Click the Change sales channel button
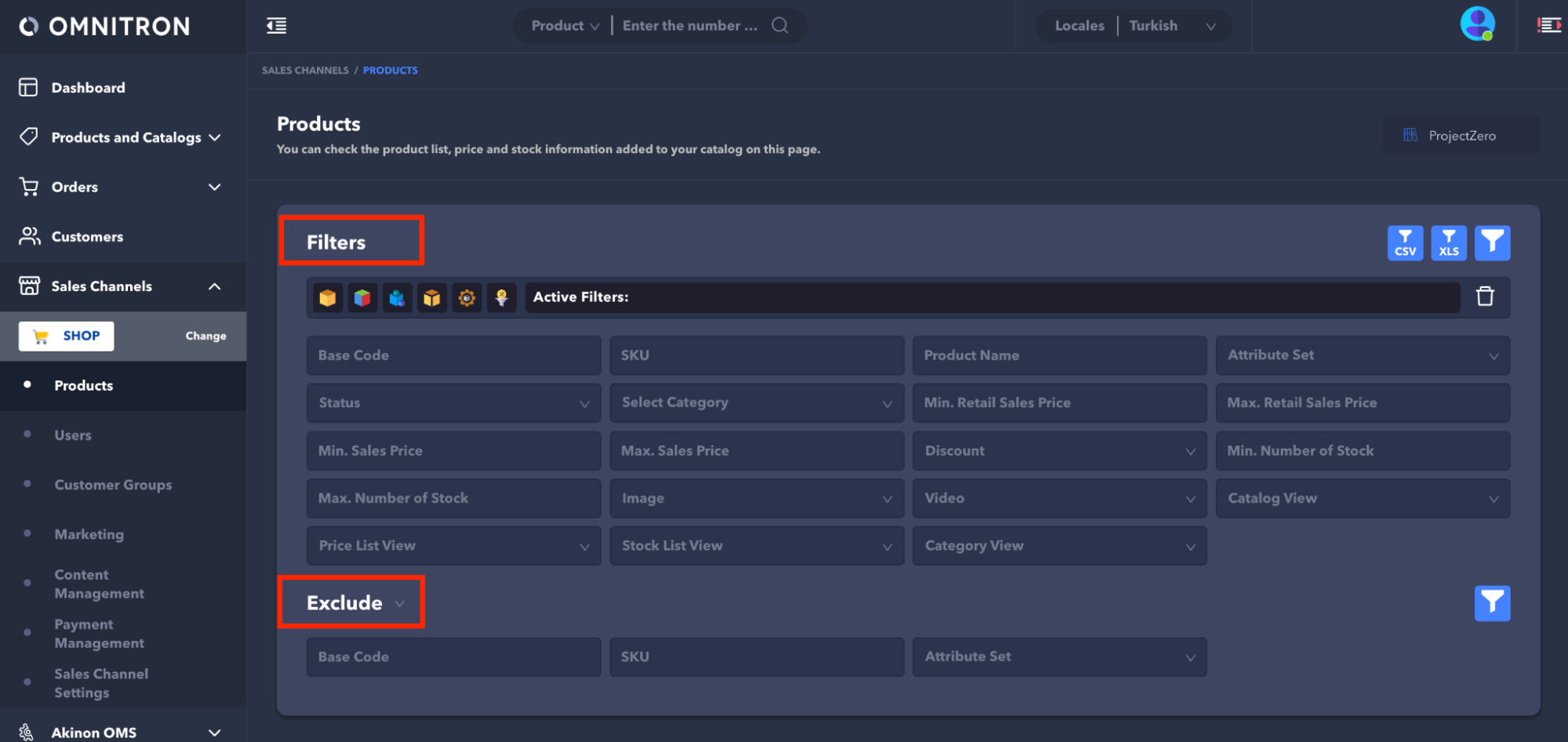The height and width of the screenshot is (742, 1568). (206, 336)
